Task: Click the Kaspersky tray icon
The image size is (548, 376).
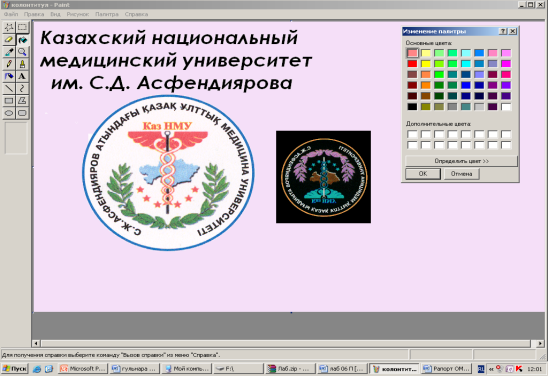Action: pyautogui.click(x=519, y=369)
